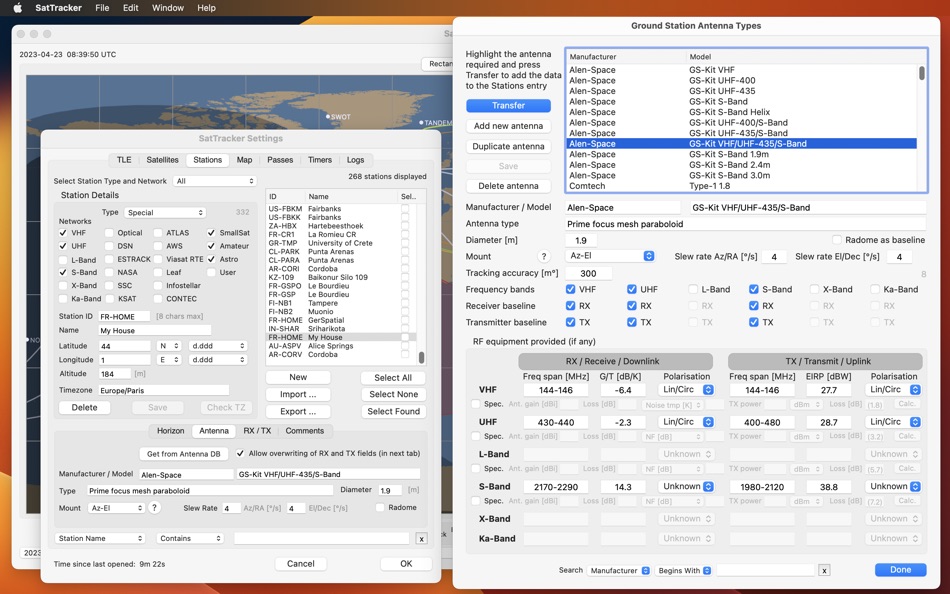Enable the Radome checkbox in Settings Antenna tab
The width and height of the screenshot is (950, 594).
click(380, 507)
